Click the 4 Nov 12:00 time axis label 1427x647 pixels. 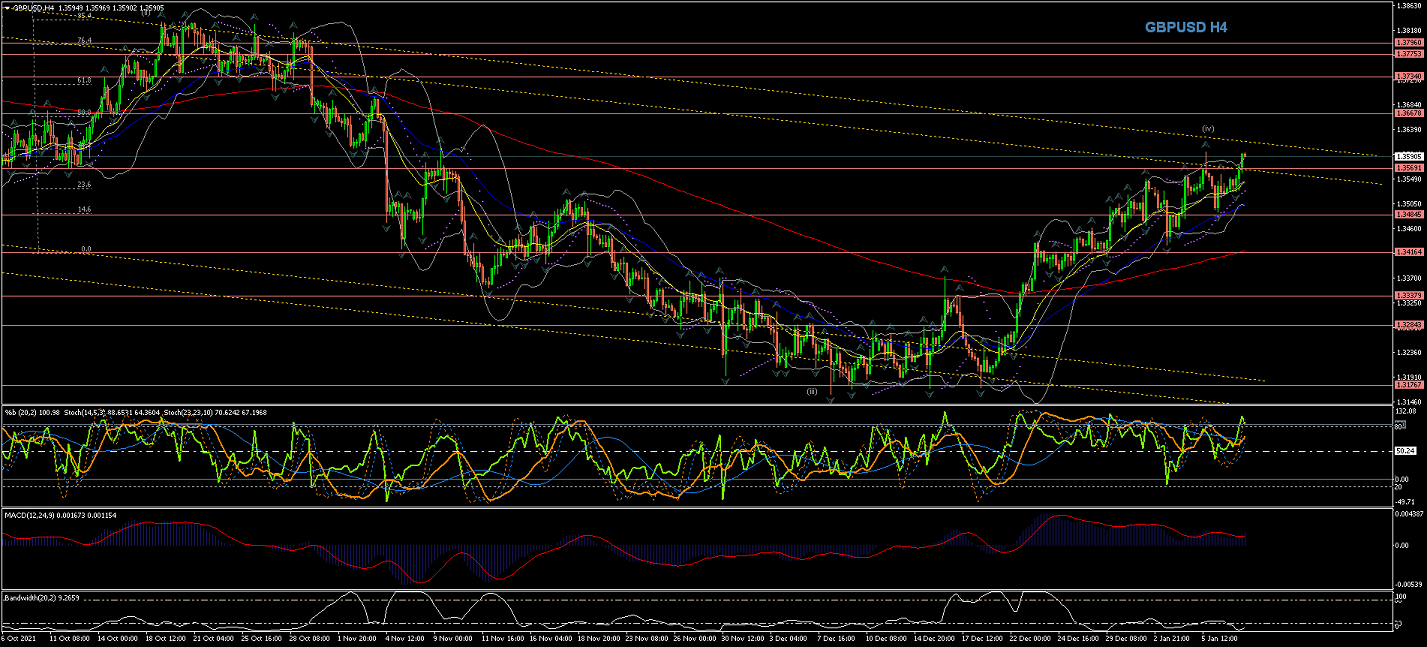[x=403, y=636]
